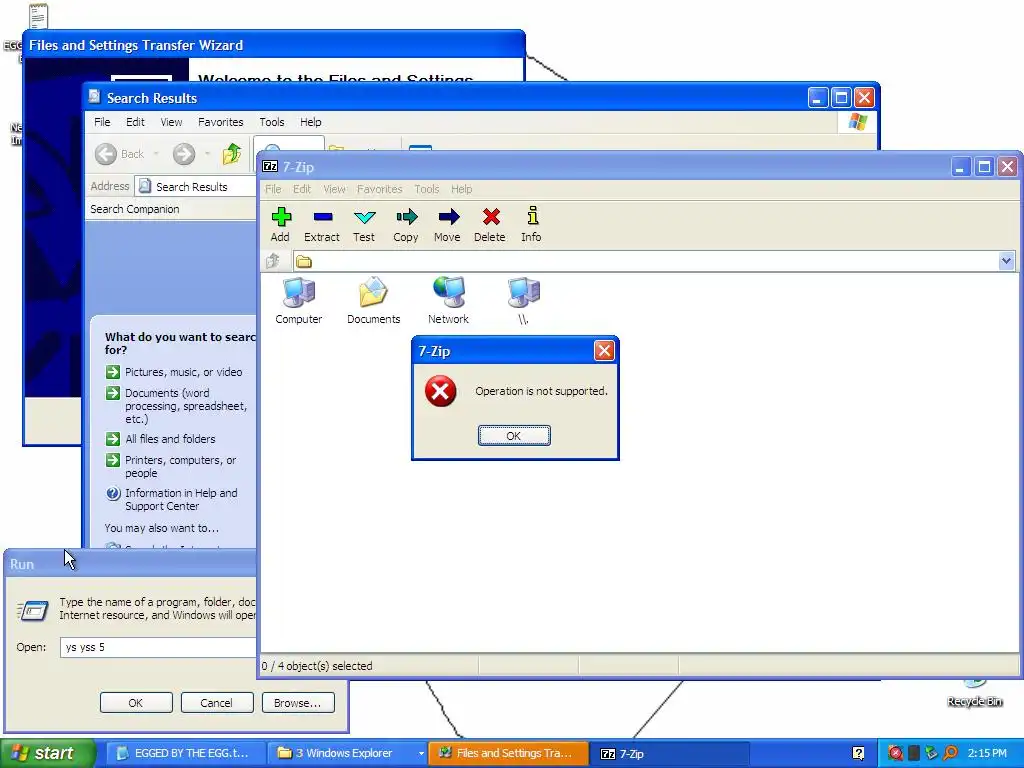This screenshot has height=768, width=1024.
Task: Click Forward arrow in Search Results window
Action: 184,154
